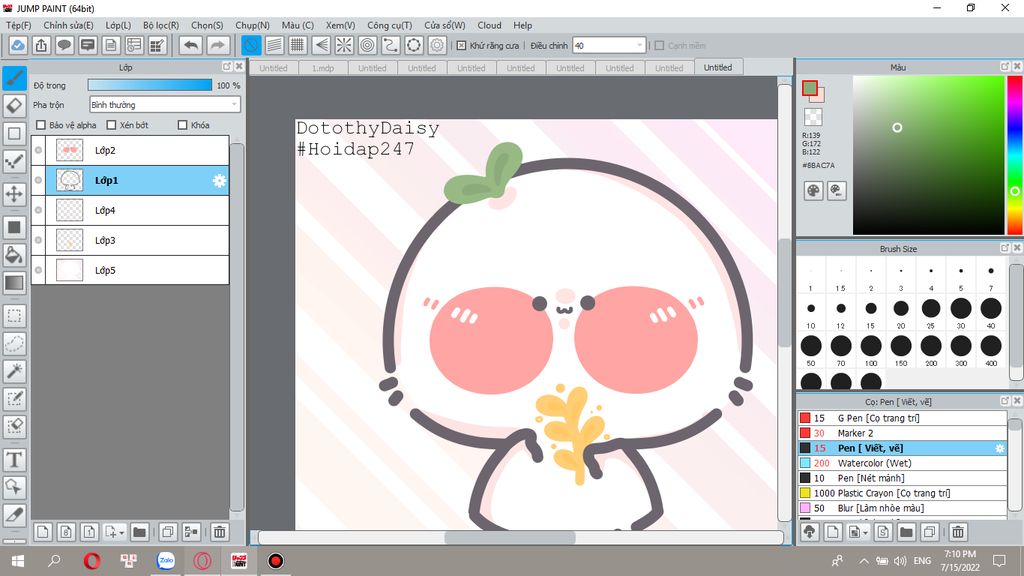Select the Eraser tool
The height and width of the screenshot is (576, 1024).
tap(14, 106)
